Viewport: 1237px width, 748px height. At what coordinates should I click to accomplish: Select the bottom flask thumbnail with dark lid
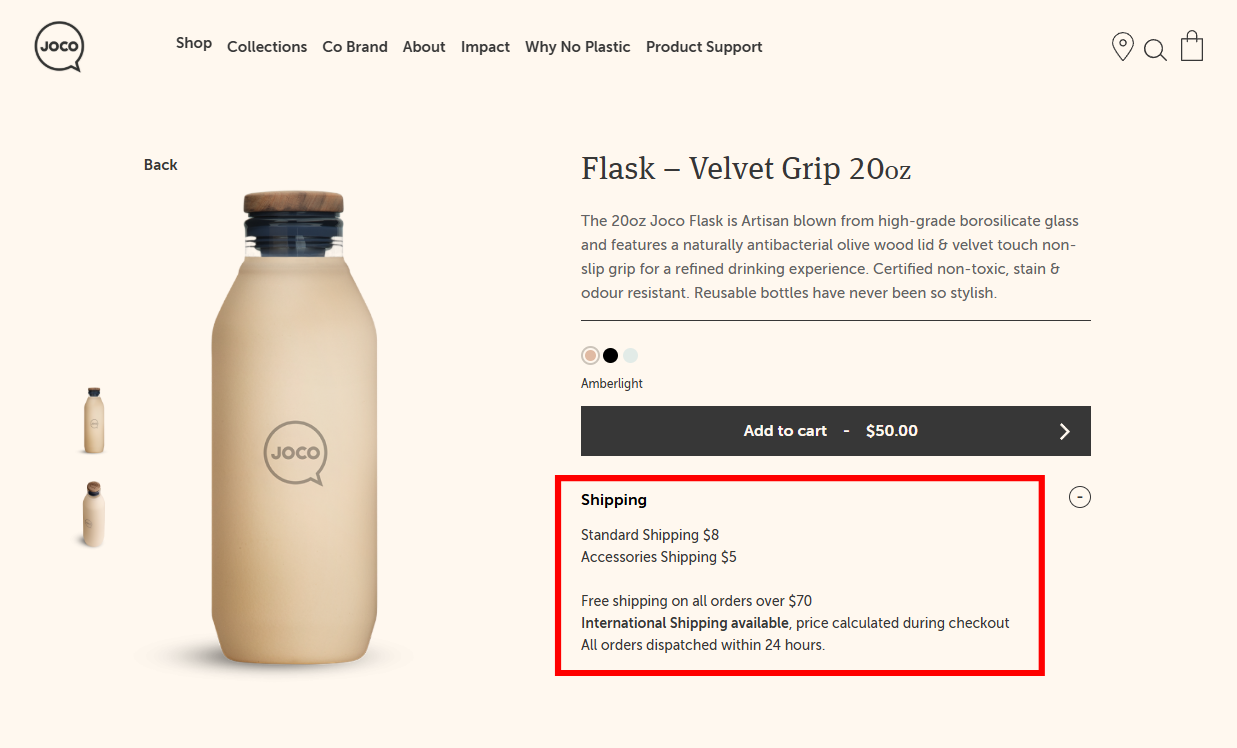[x=92, y=513]
